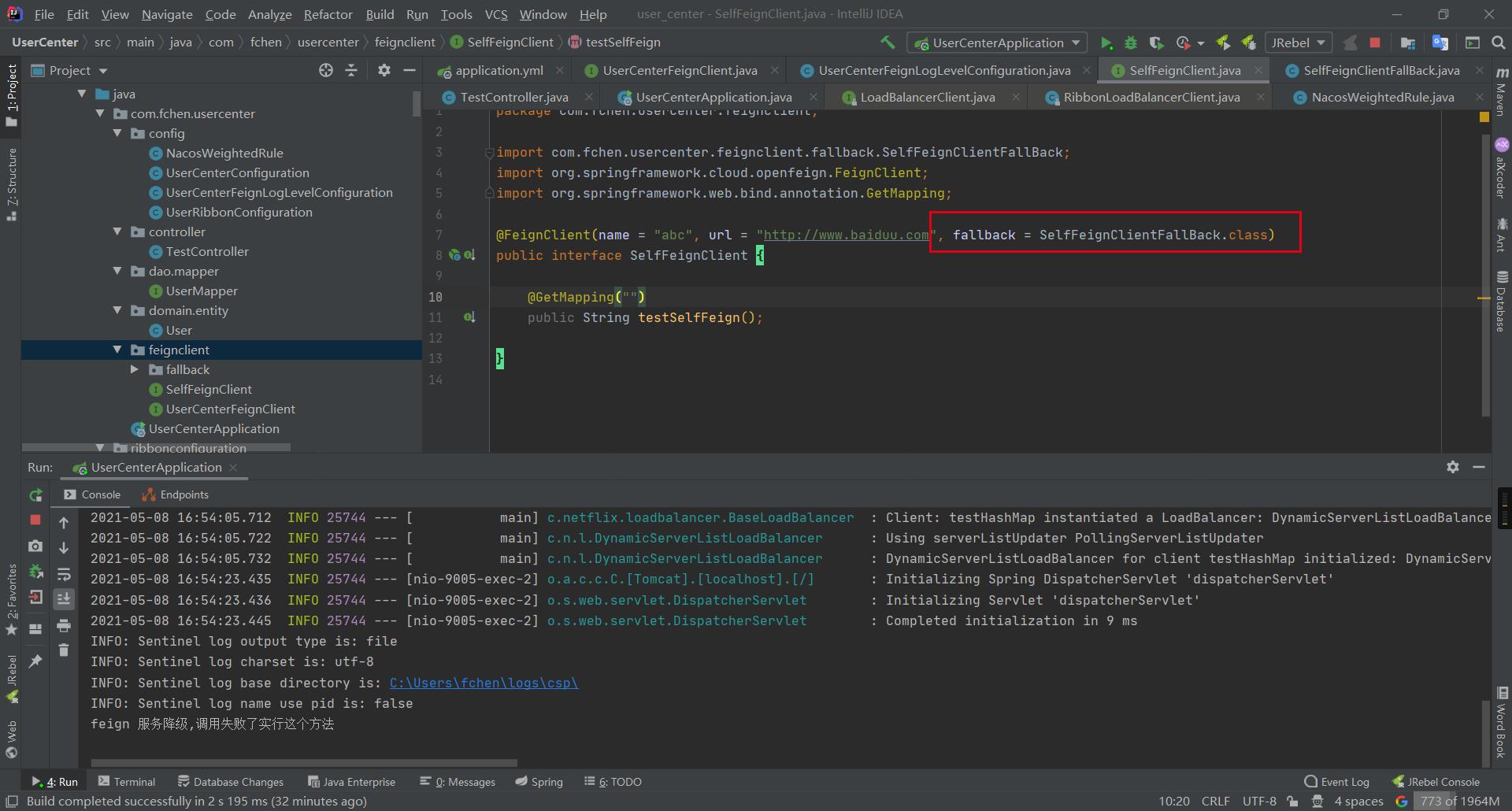The image size is (1512, 811).
Task: Open the Navigate menu
Action: (167, 14)
